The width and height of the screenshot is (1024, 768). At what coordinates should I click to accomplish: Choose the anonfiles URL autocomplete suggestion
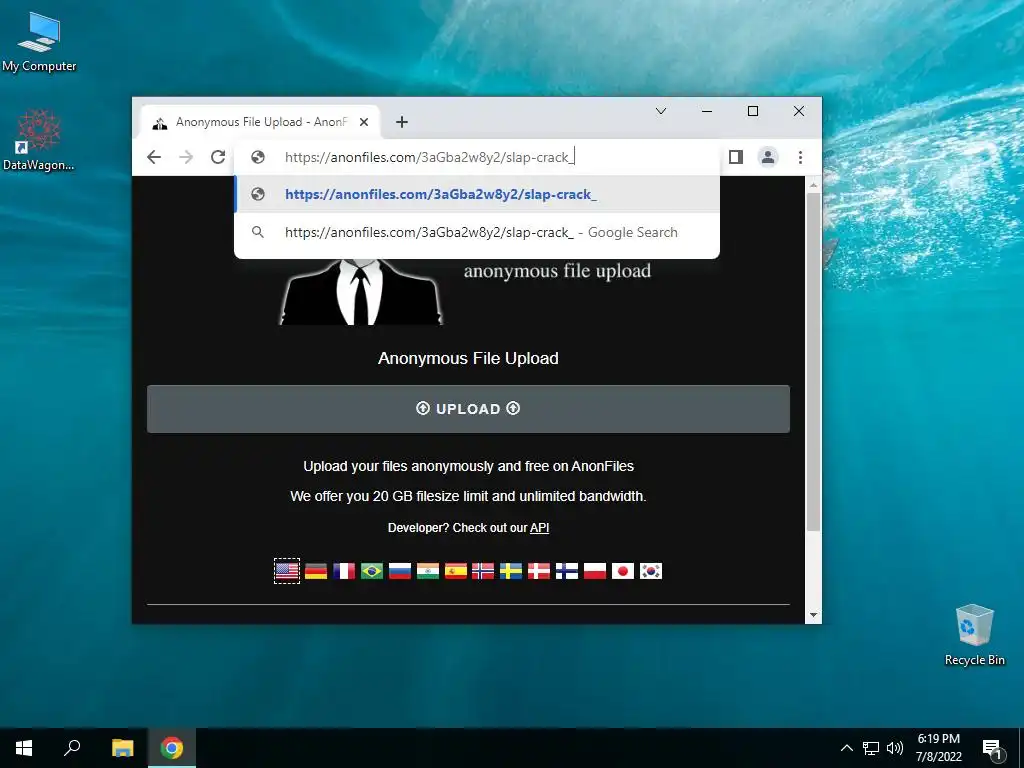(x=477, y=194)
